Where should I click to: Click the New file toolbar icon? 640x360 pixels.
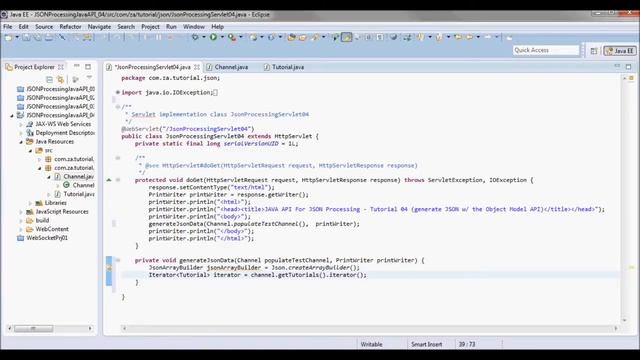[x=8, y=37]
